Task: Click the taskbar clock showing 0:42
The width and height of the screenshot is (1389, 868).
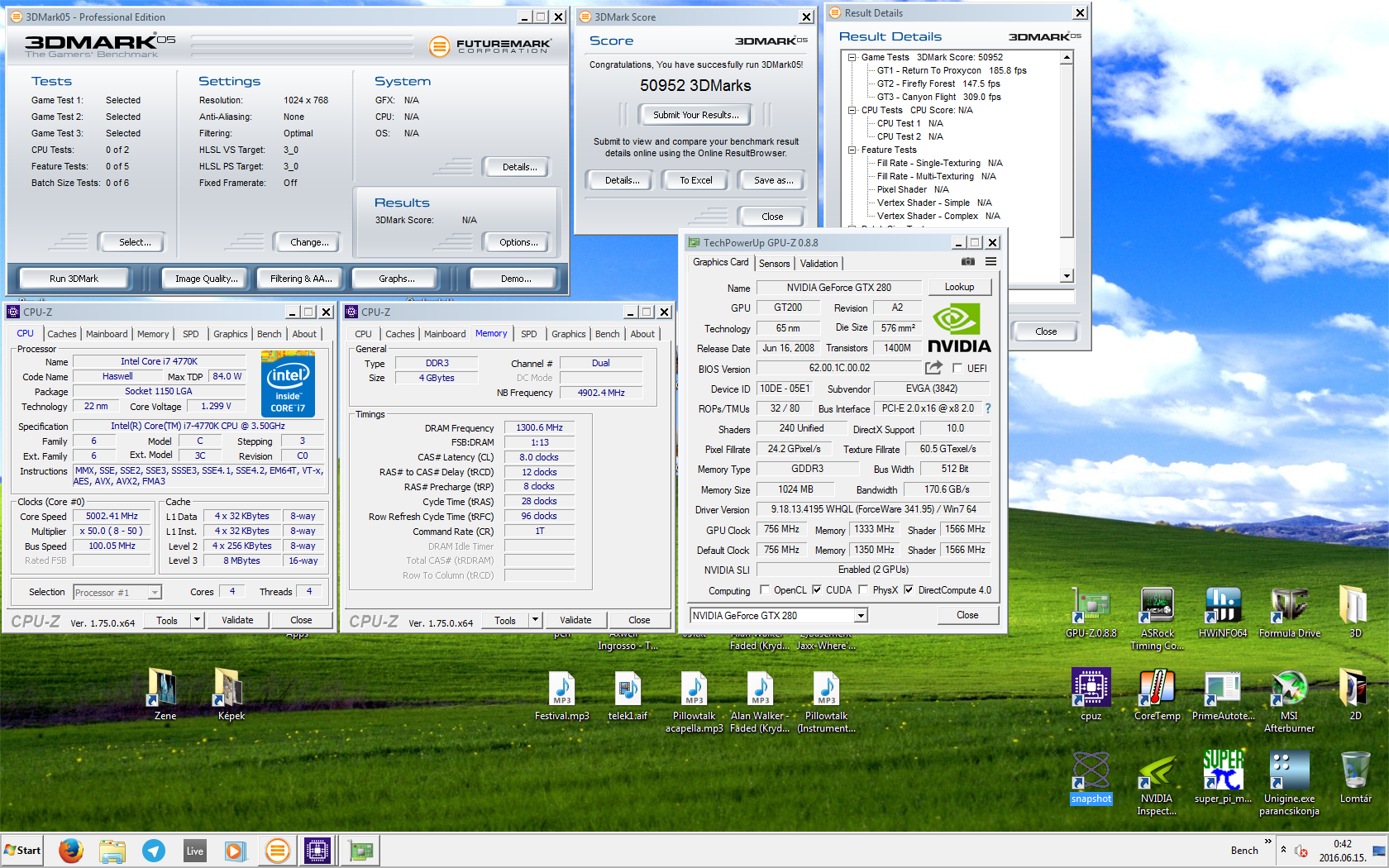Action: pos(1342,844)
